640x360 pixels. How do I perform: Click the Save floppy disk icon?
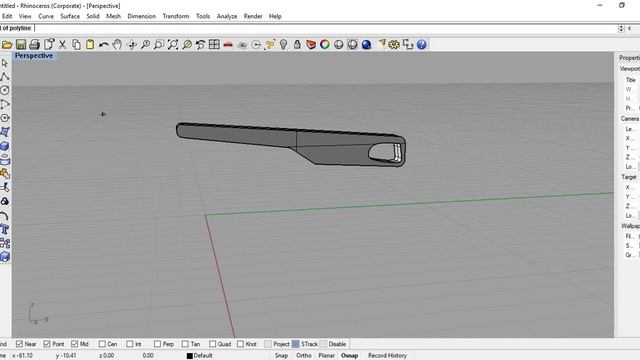pyautogui.click(x=21, y=44)
